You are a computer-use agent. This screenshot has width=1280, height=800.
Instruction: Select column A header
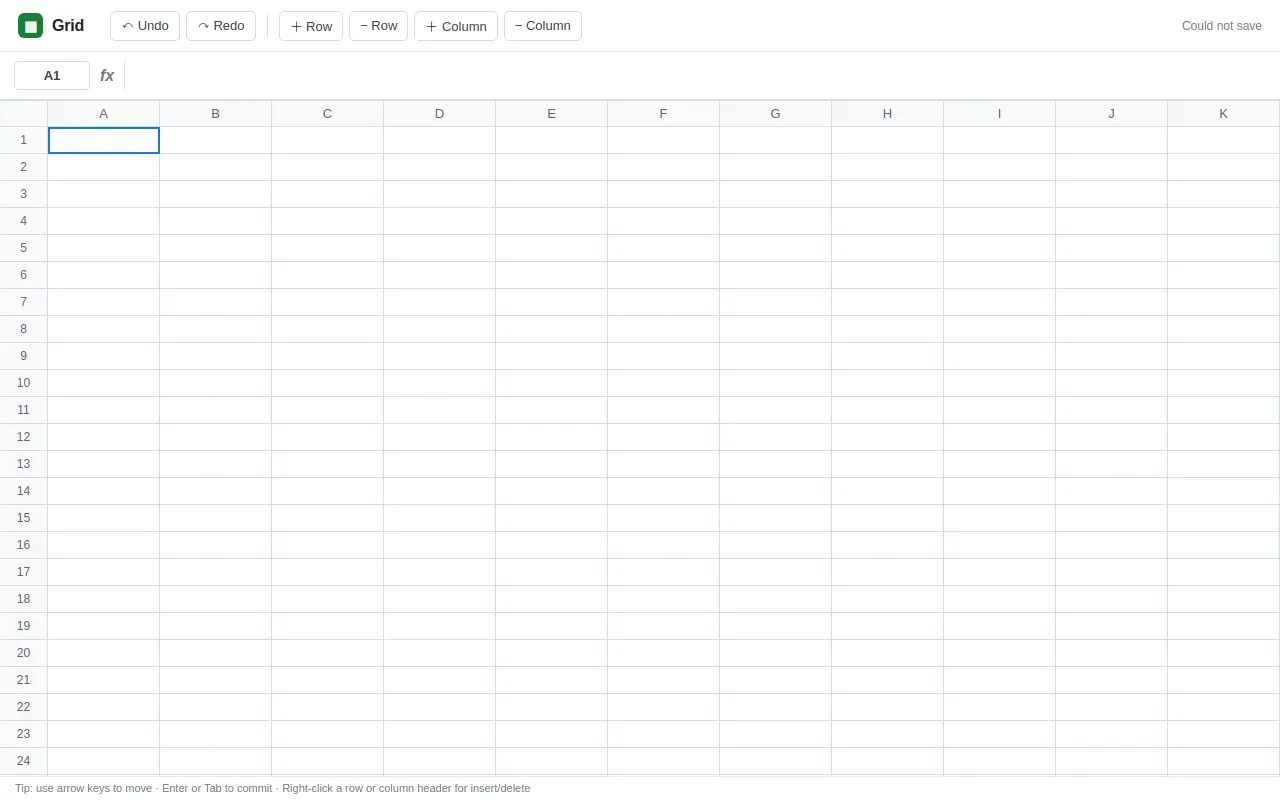coord(104,114)
